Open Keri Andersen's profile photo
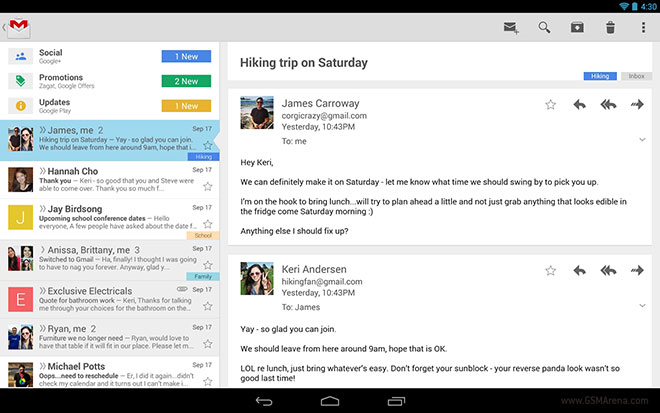660x413 pixels. (257, 278)
